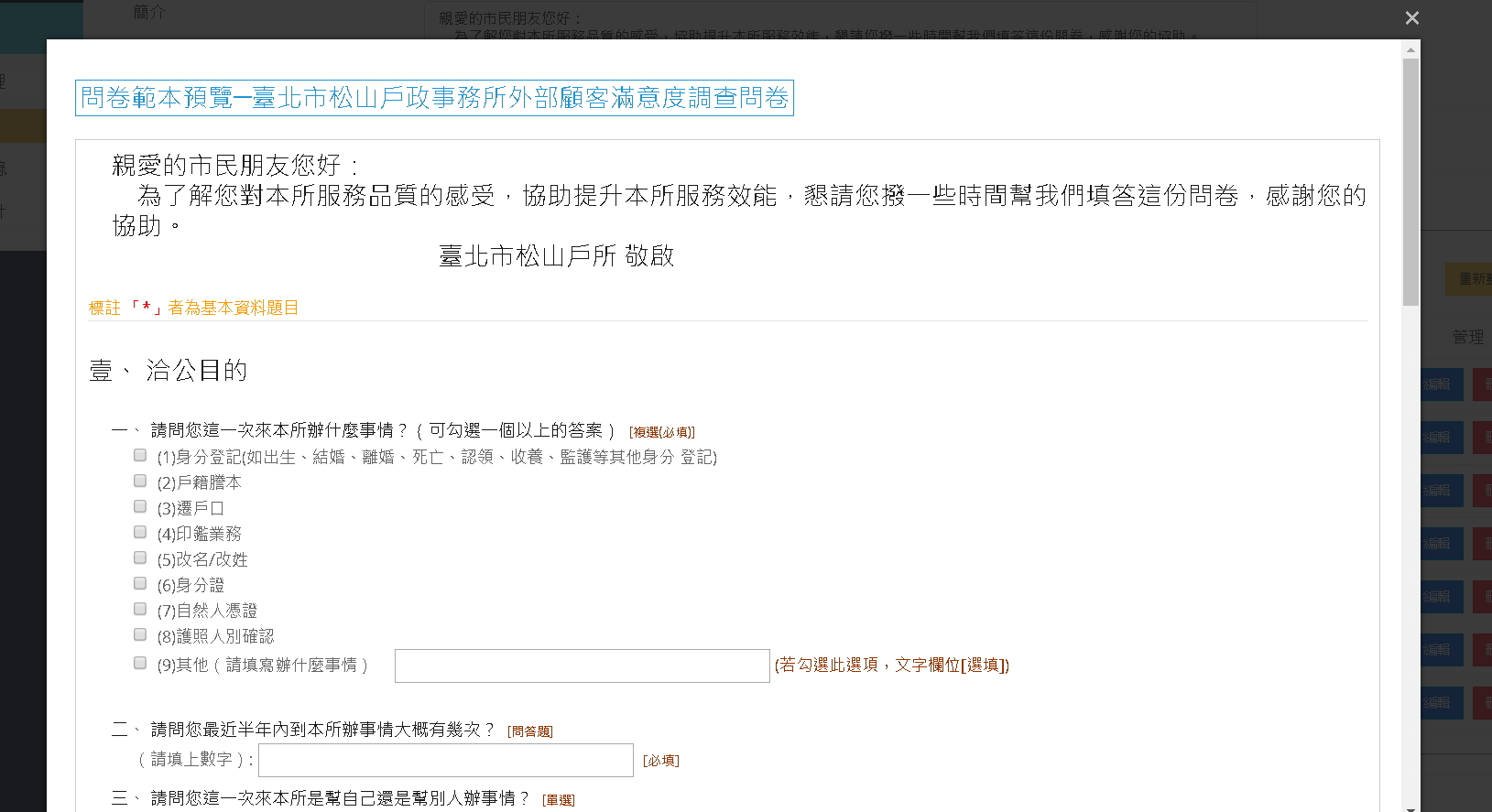Click the 必填 label beside number field

[x=660, y=761]
